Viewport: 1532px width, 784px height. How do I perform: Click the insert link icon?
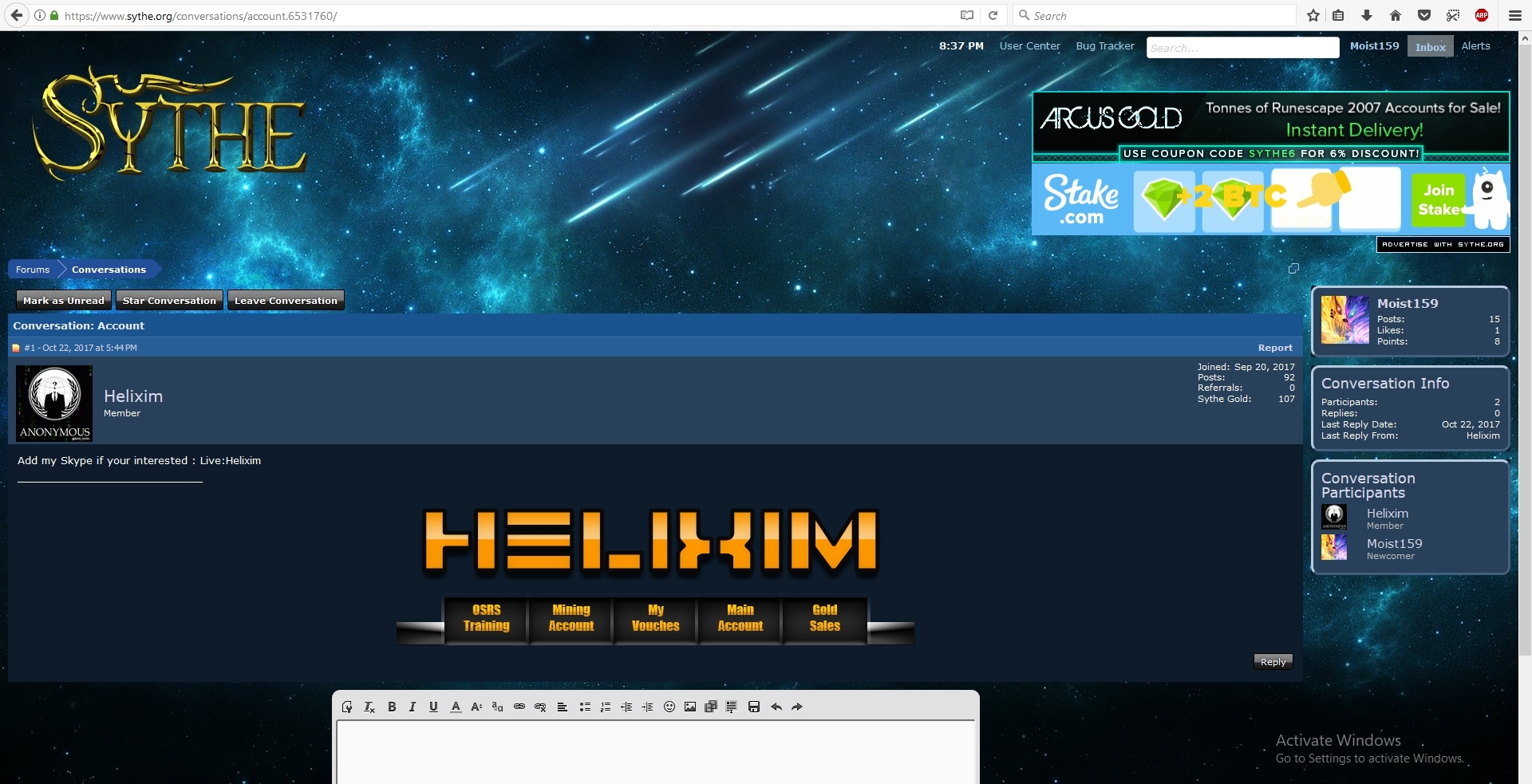(x=519, y=707)
